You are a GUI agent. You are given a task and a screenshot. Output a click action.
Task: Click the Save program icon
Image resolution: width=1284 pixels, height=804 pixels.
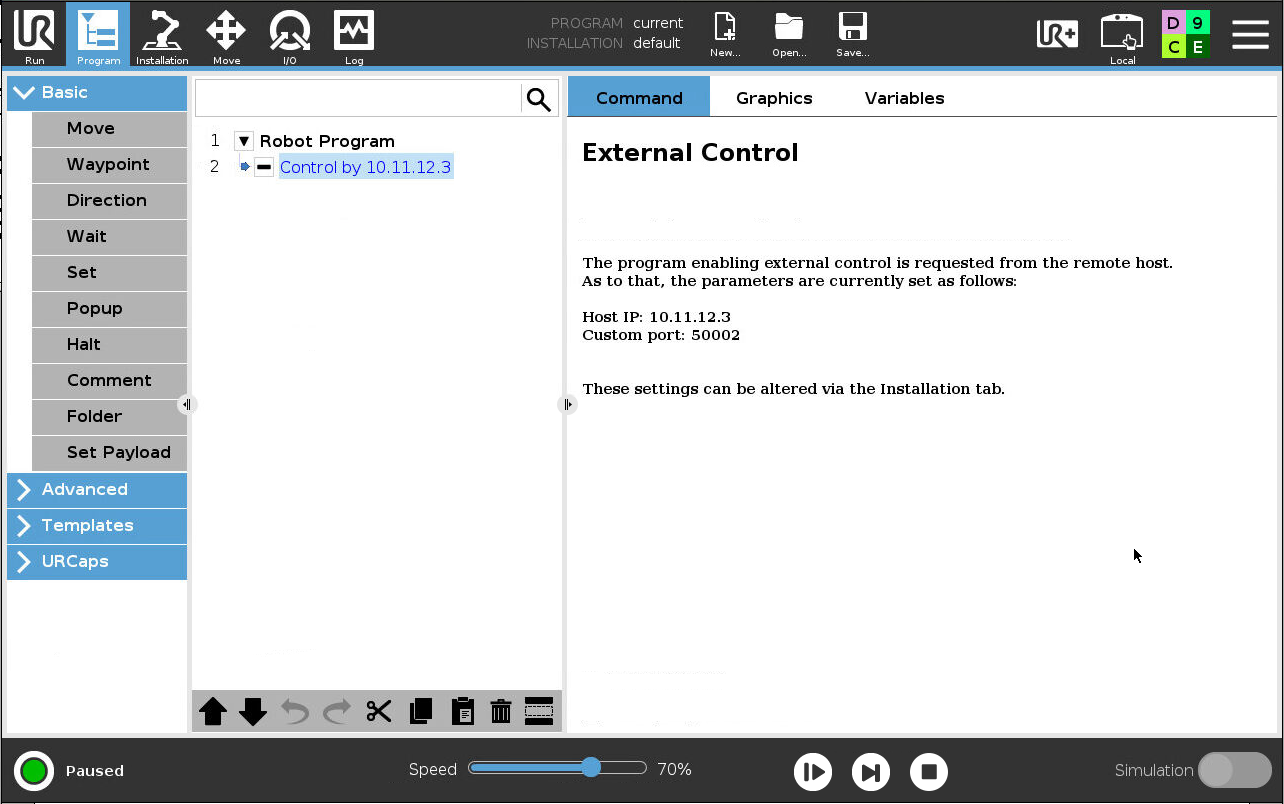point(852,36)
